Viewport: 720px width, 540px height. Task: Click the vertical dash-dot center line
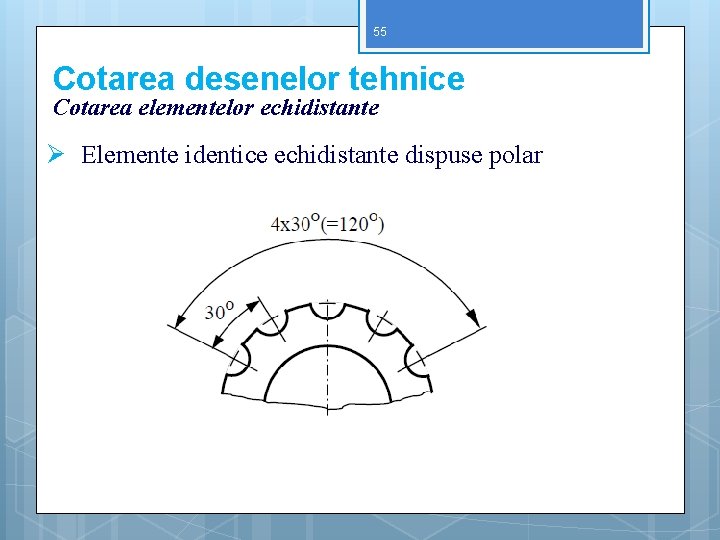point(327,358)
